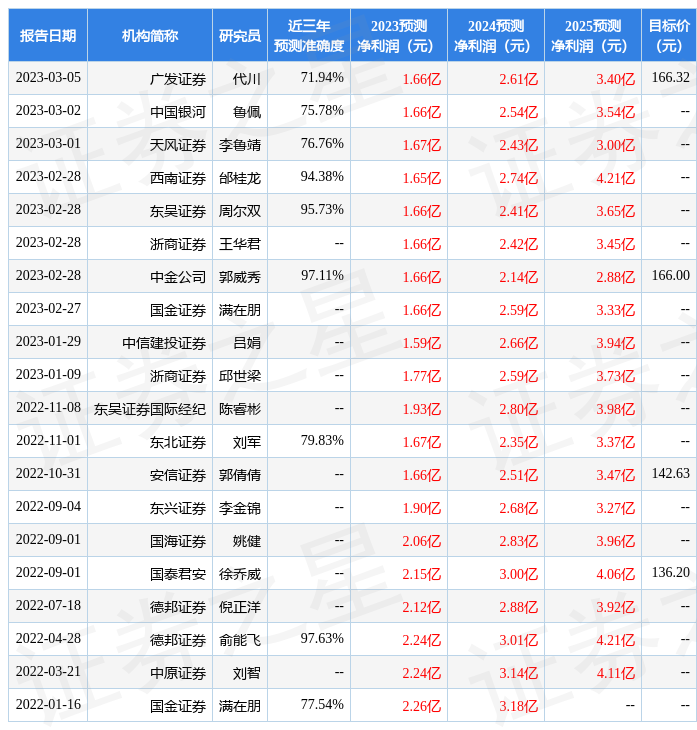This screenshot has width=697, height=730.
Task: Click analyst name 代川
Action: click(x=247, y=79)
